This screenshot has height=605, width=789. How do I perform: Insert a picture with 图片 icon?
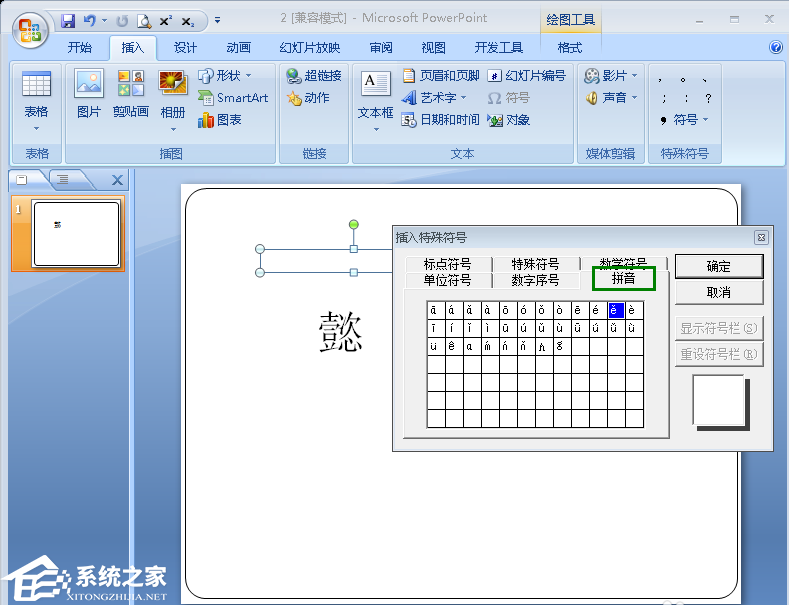(x=89, y=95)
